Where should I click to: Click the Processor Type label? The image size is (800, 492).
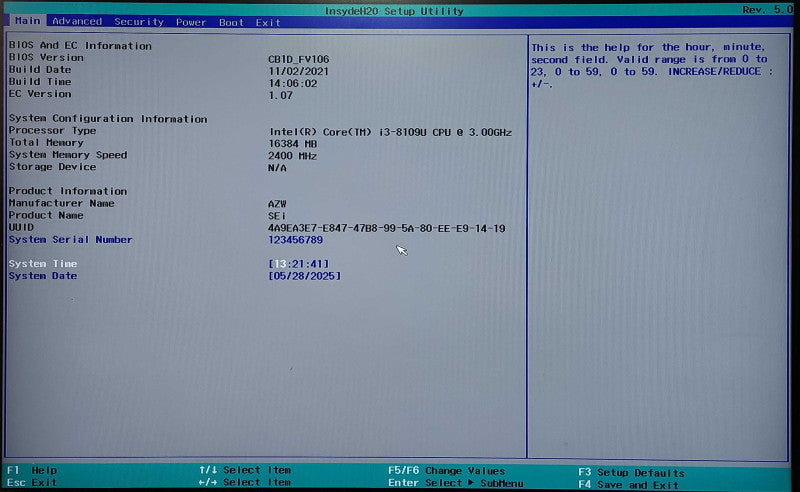pyautogui.click(x=53, y=131)
